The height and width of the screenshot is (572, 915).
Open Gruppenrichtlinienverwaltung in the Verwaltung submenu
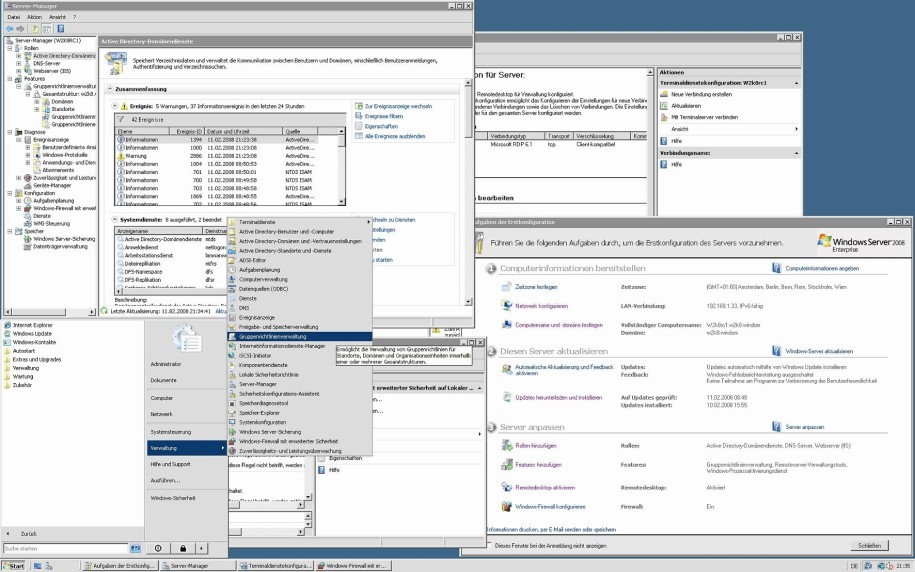tap(273, 337)
